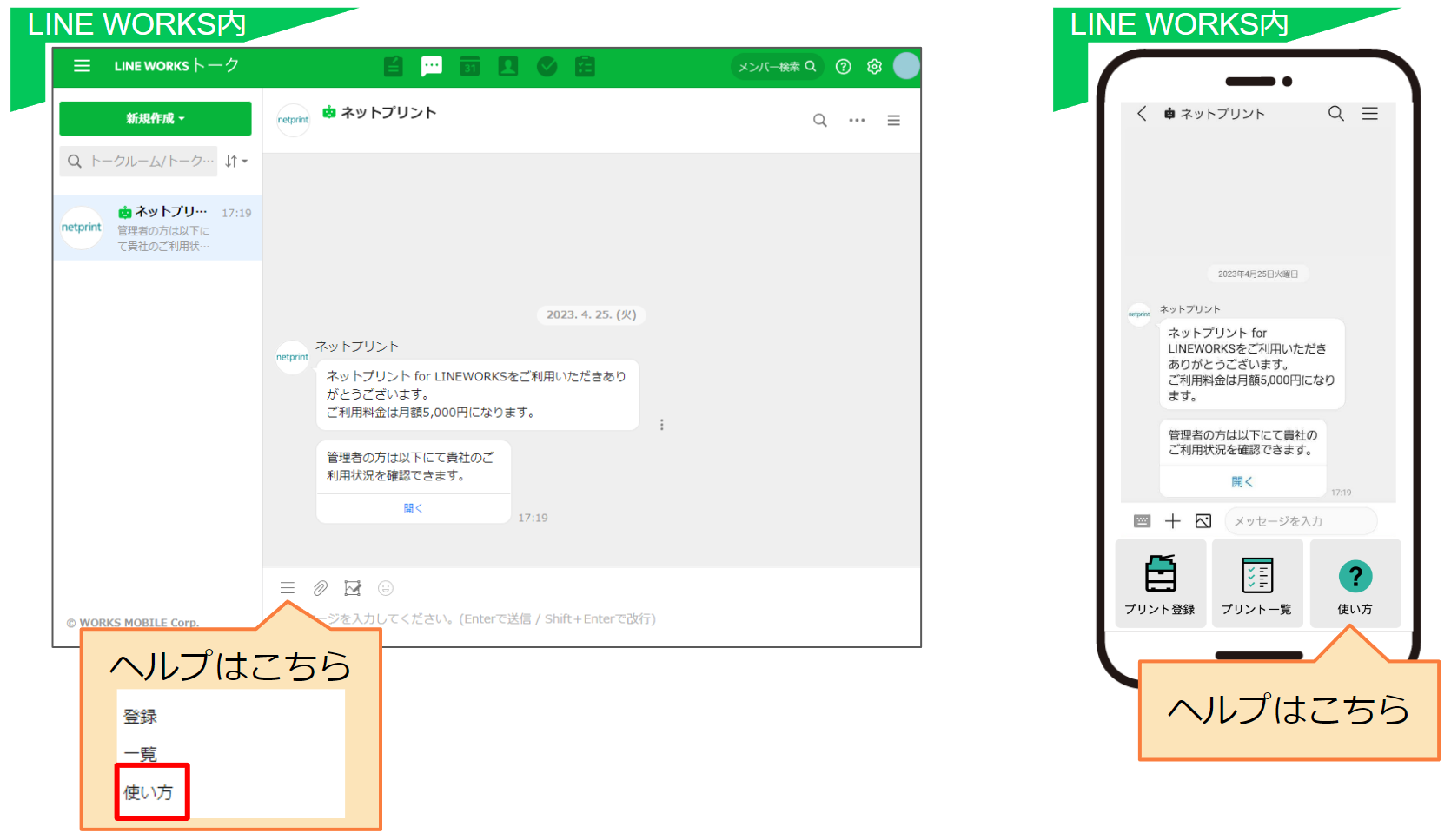Tap the プリント一覧 button on phone
Viewport: 1451px width, 840px height.
coord(1257,584)
